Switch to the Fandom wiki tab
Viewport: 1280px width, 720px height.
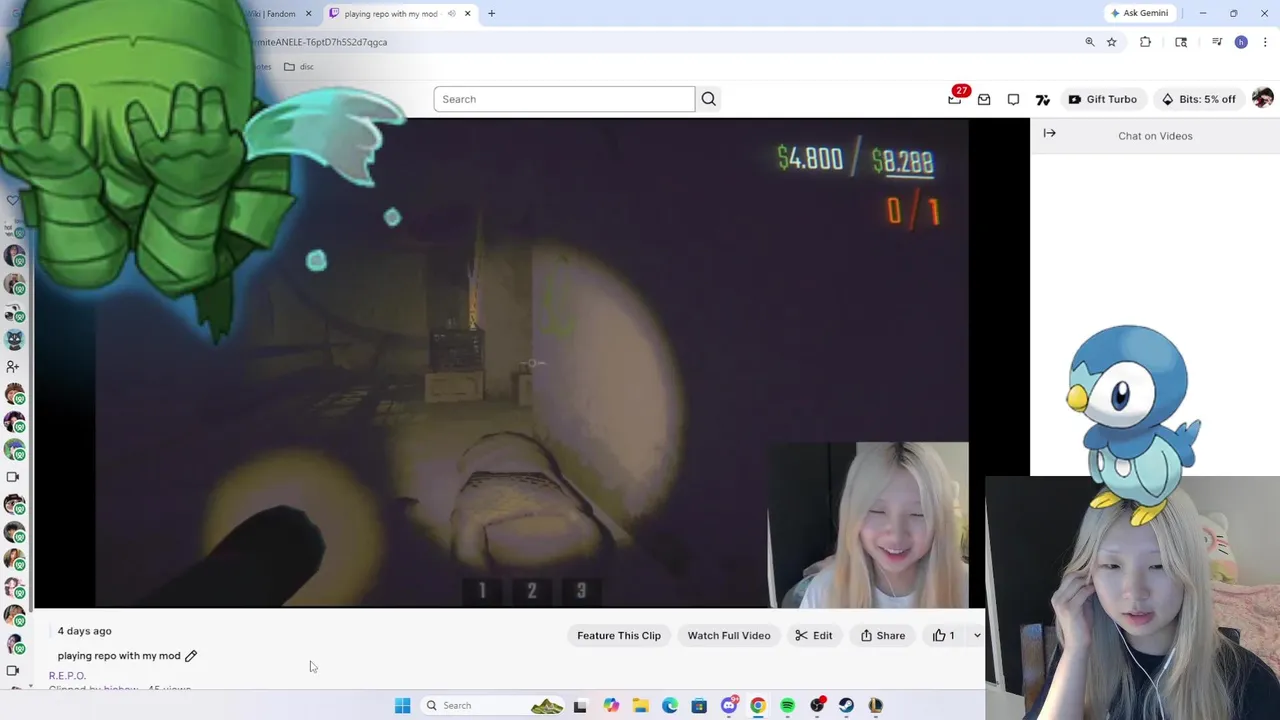(272, 14)
